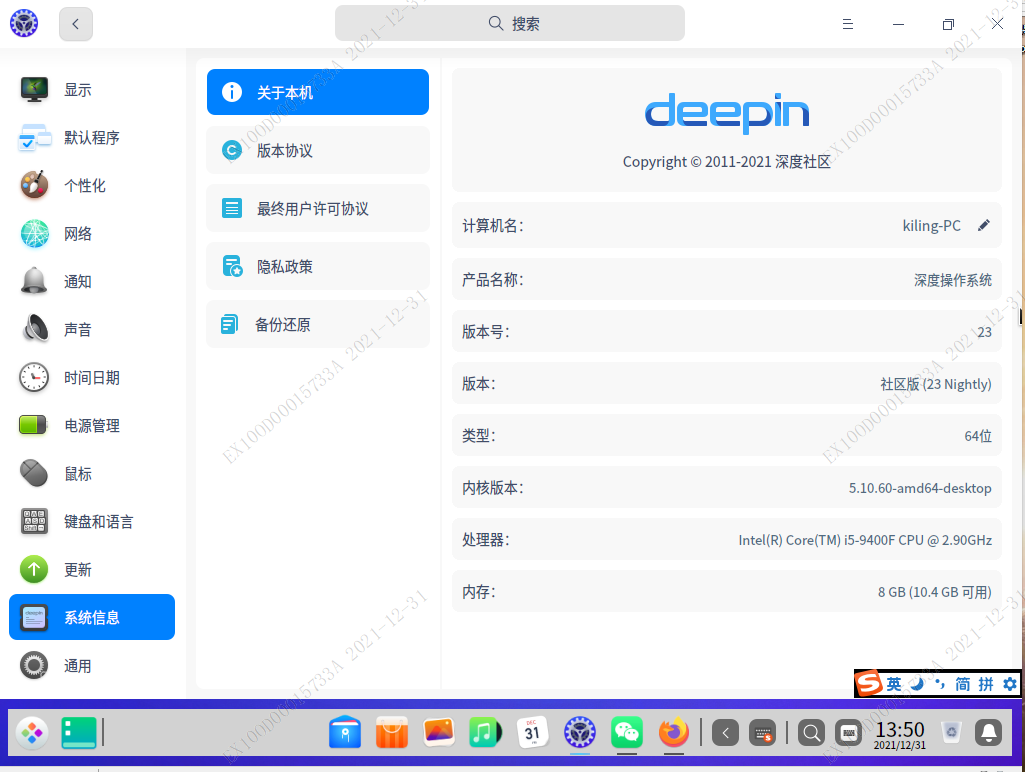Open 声音 (Sound) settings in the sidebar
This screenshot has width=1025, height=772.
pos(80,329)
